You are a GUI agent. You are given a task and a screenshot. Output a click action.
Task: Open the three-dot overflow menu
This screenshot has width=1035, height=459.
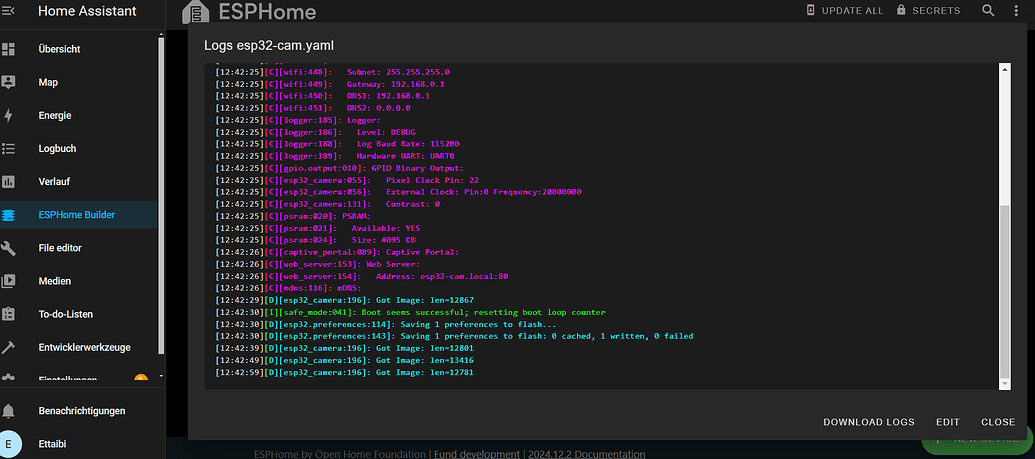pos(1022,11)
